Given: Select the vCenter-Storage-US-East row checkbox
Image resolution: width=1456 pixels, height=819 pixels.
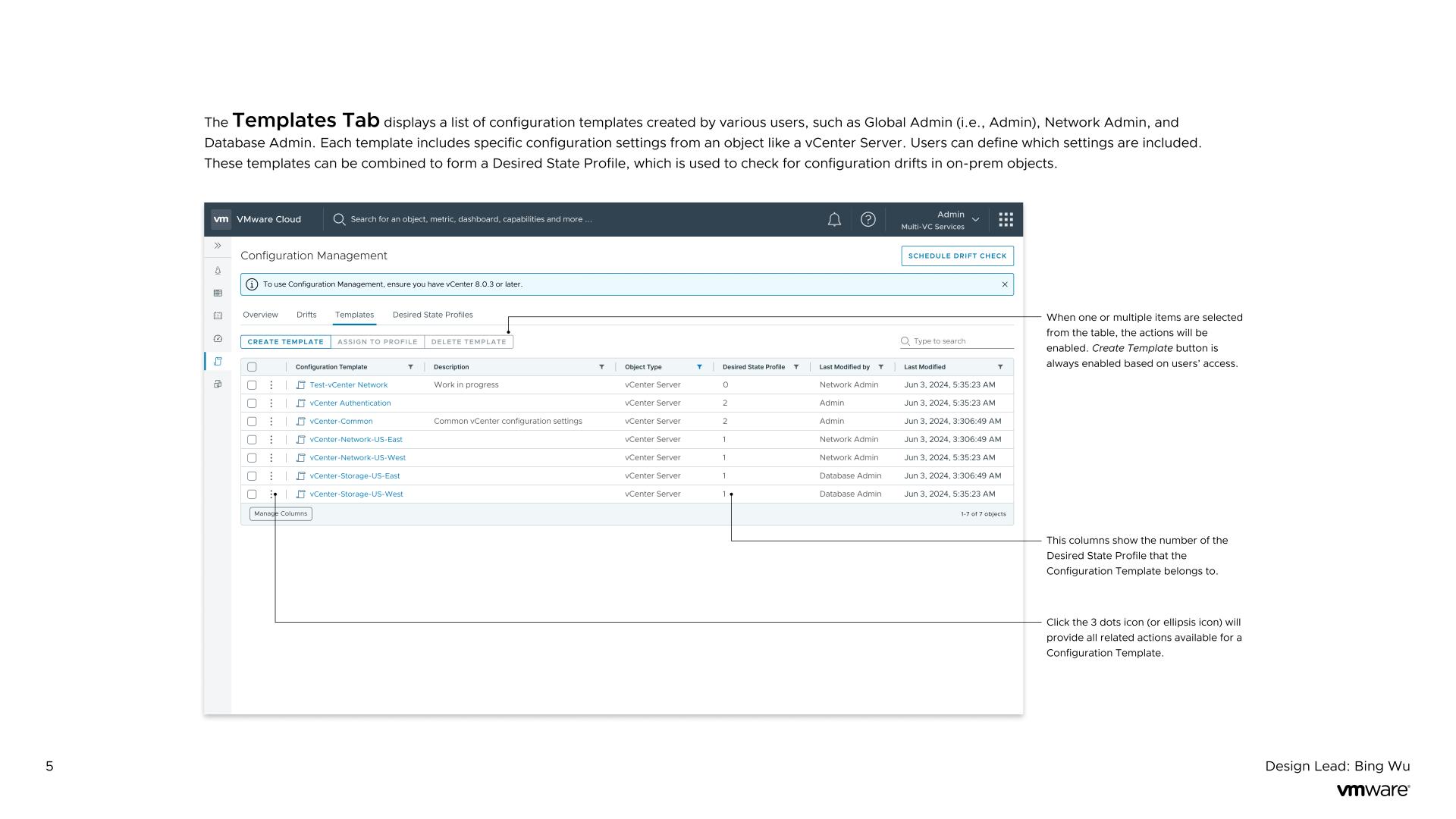Looking at the screenshot, I should coord(252,475).
